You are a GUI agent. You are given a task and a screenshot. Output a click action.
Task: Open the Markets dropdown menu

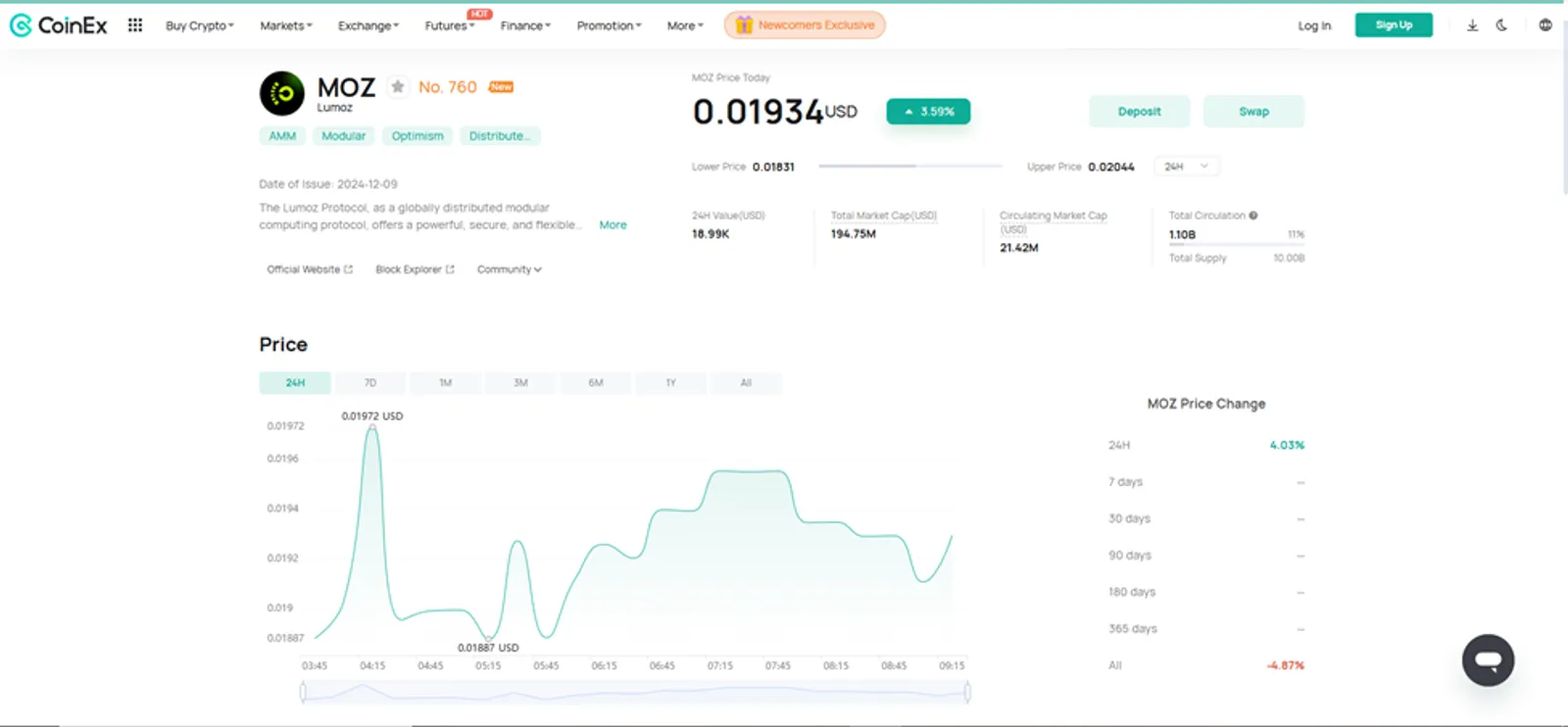[x=286, y=25]
